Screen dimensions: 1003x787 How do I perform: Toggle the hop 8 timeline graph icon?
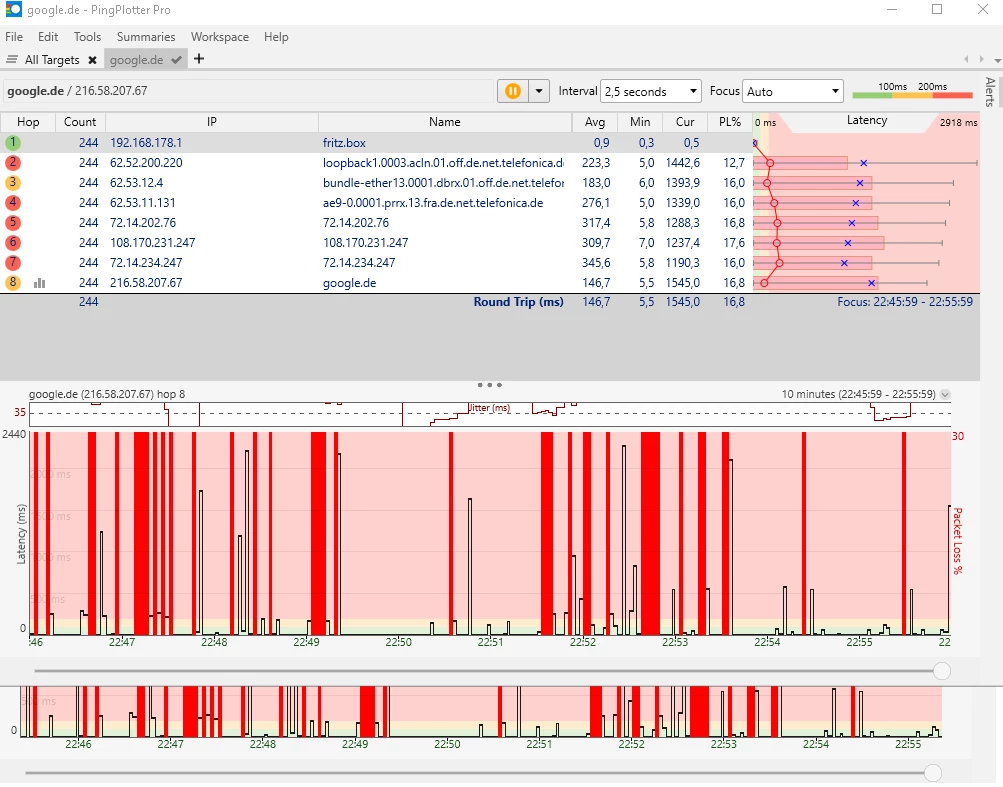point(40,283)
